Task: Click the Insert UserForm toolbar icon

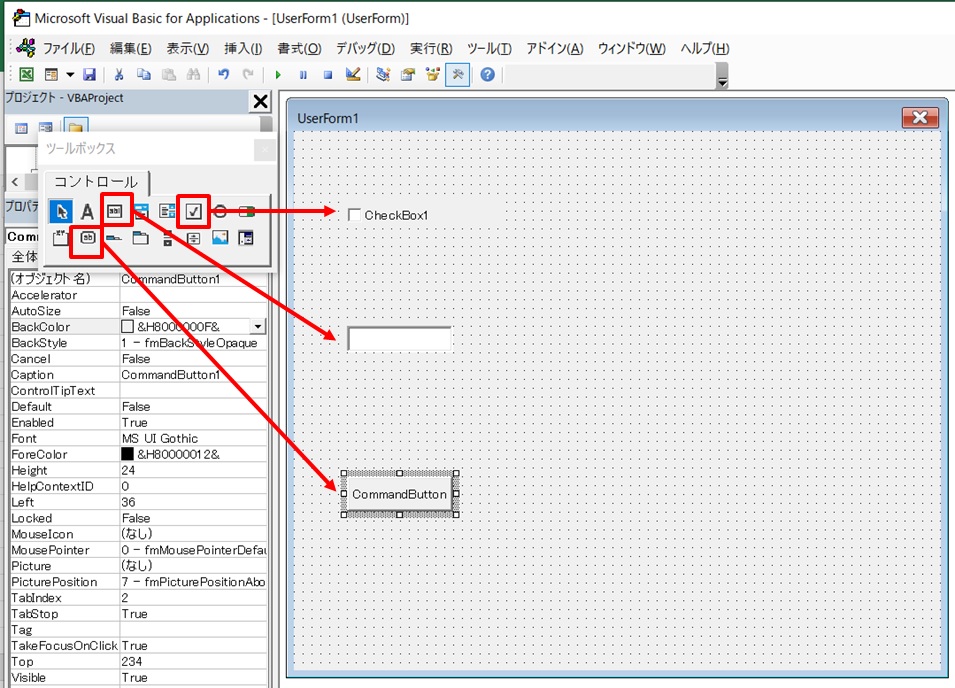Action: tap(52, 74)
